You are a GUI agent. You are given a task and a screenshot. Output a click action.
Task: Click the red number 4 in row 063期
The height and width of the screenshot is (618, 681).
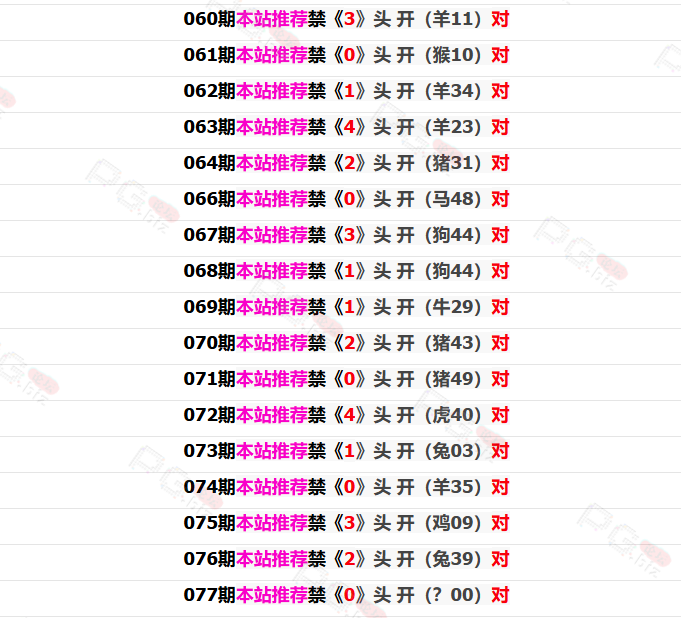pos(350,127)
